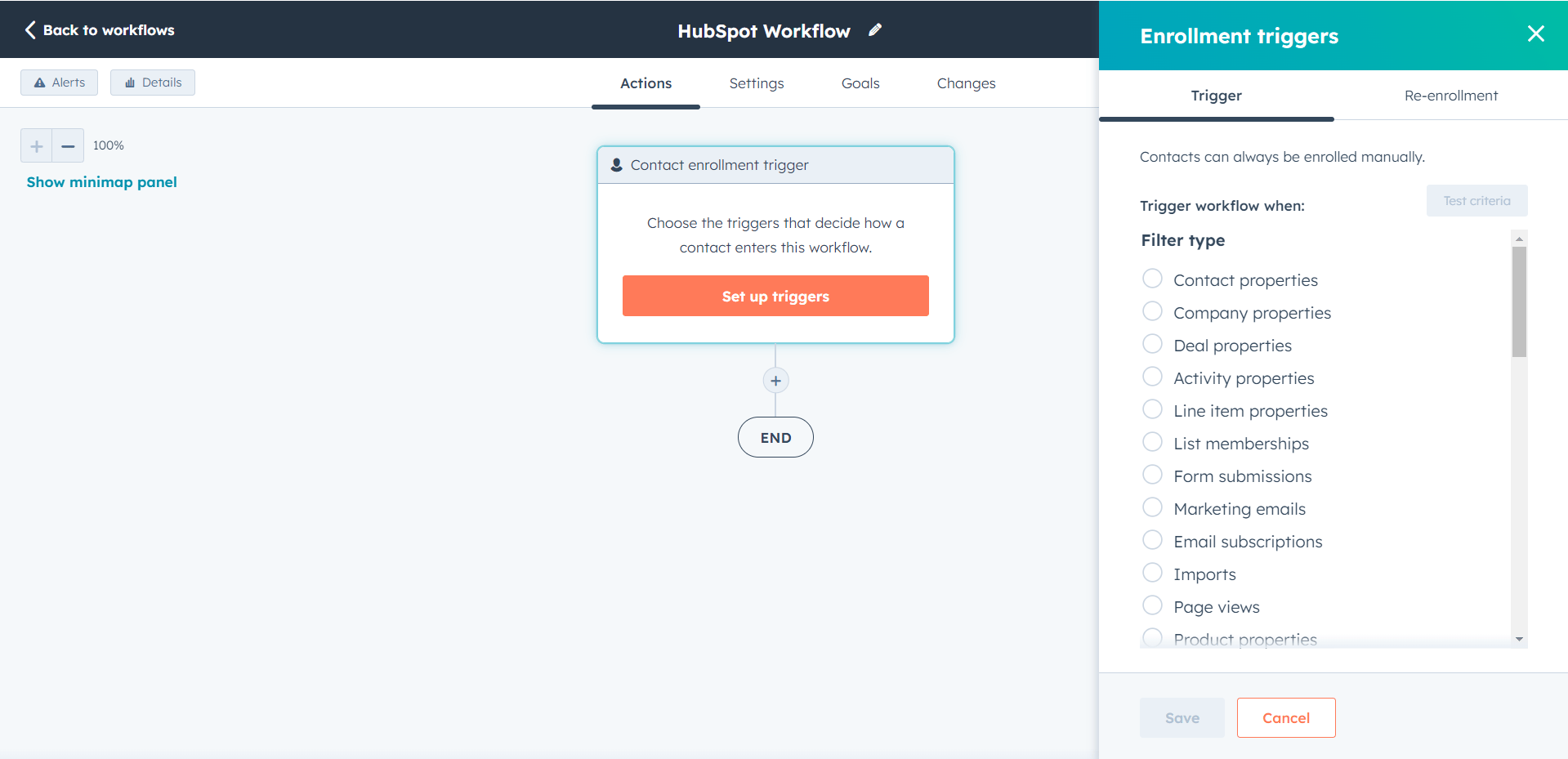Click the scrollbar down arrow in filter list
The image size is (1568, 759).
(x=1519, y=640)
